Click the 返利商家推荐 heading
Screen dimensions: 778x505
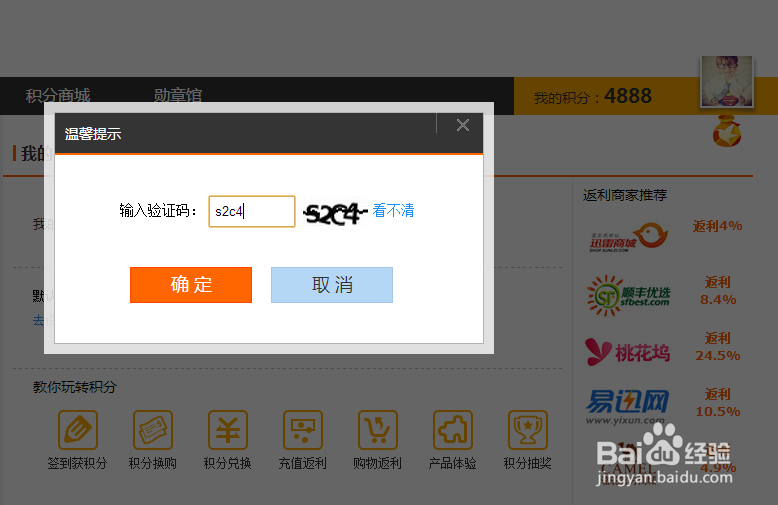click(x=625, y=195)
